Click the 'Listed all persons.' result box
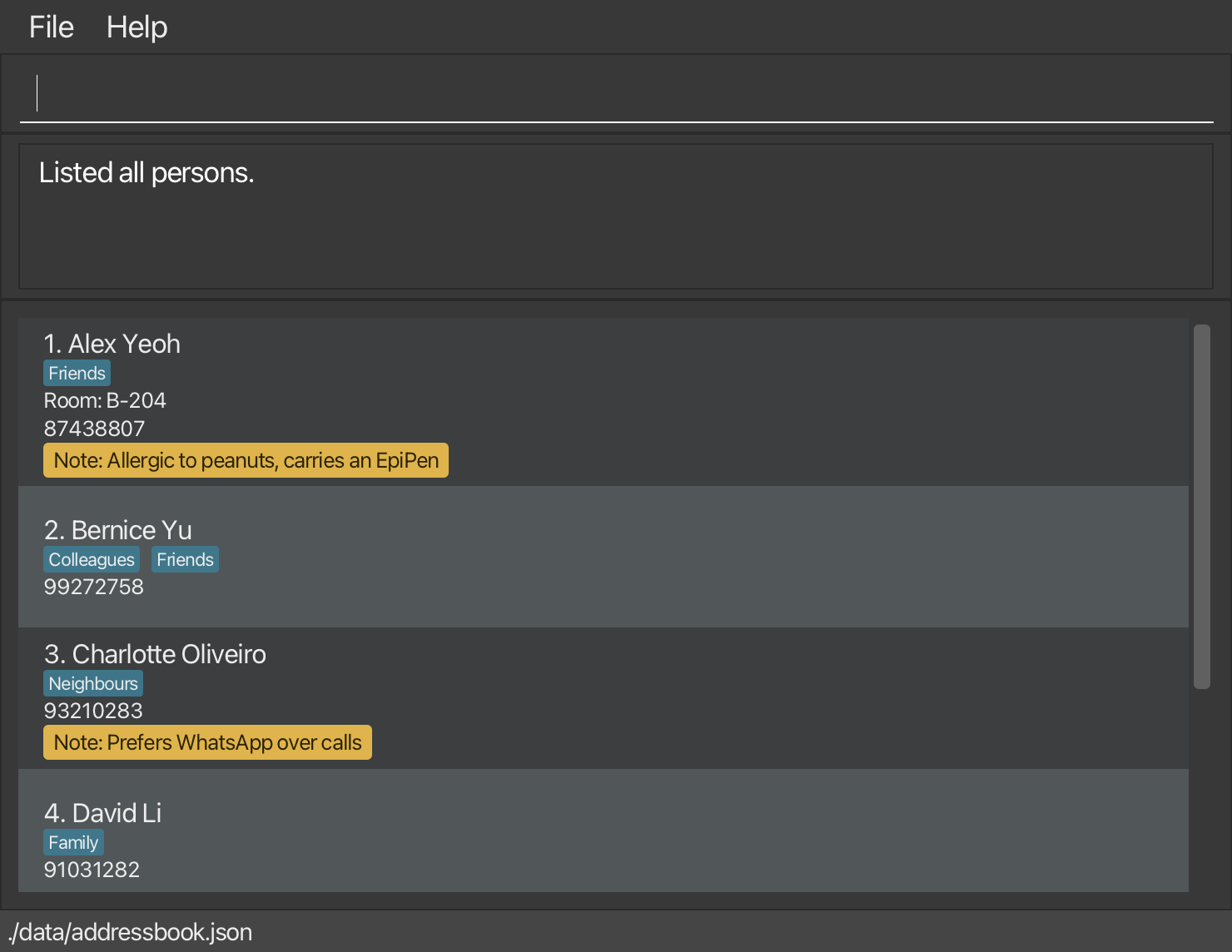 (616, 216)
